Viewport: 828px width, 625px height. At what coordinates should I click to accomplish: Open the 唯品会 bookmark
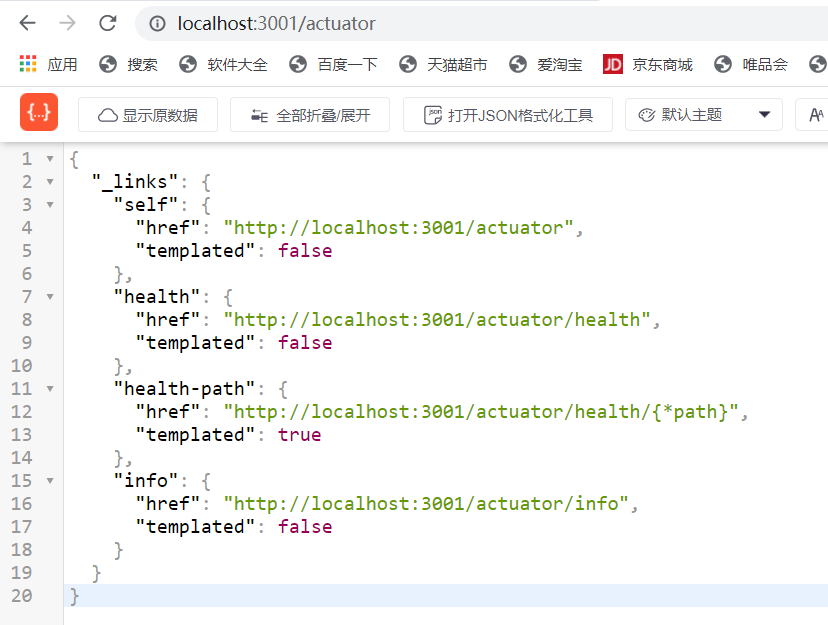(x=750, y=64)
